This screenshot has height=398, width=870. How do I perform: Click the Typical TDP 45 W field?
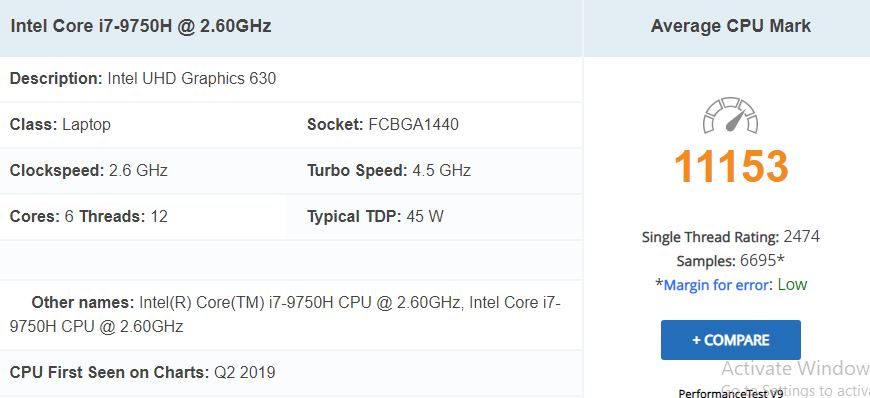[x=375, y=216]
